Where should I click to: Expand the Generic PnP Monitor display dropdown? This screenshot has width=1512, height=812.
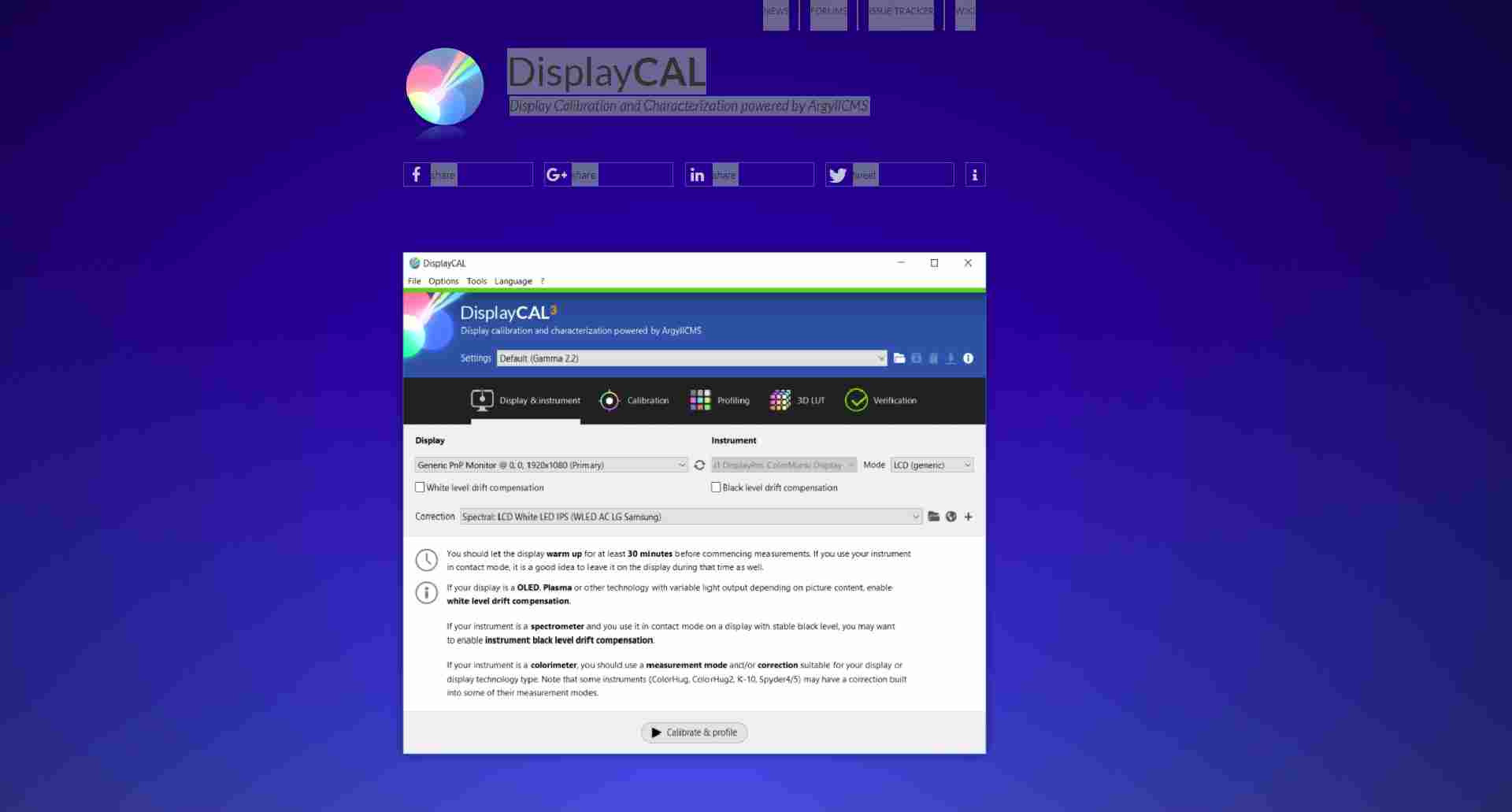pyautogui.click(x=551, y=465)
